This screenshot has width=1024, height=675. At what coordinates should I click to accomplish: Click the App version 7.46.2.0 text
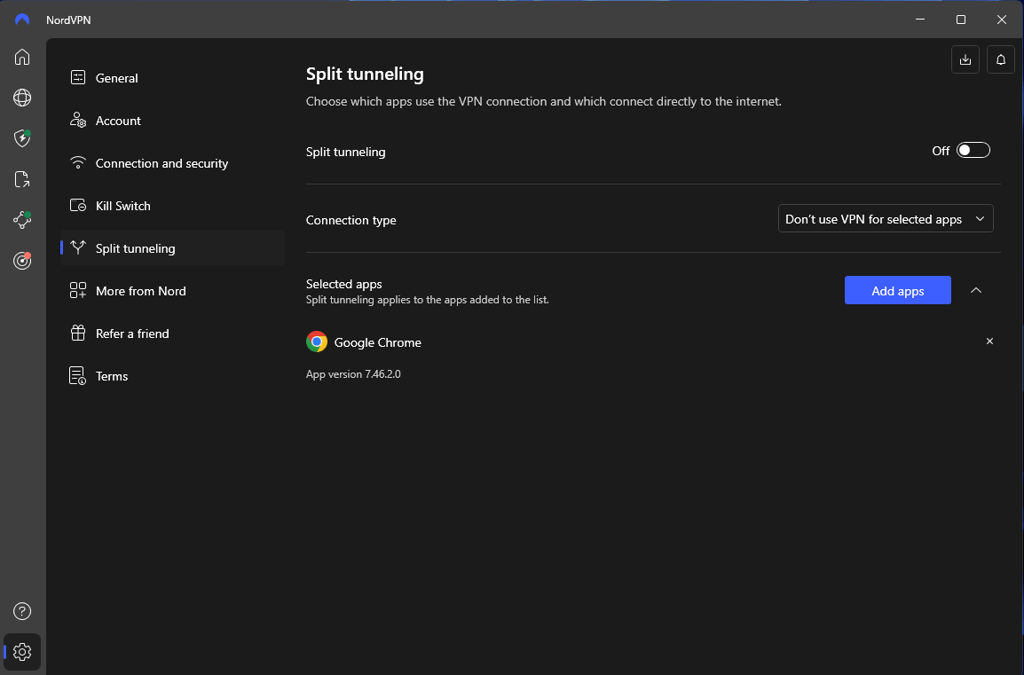click(353, 374)
